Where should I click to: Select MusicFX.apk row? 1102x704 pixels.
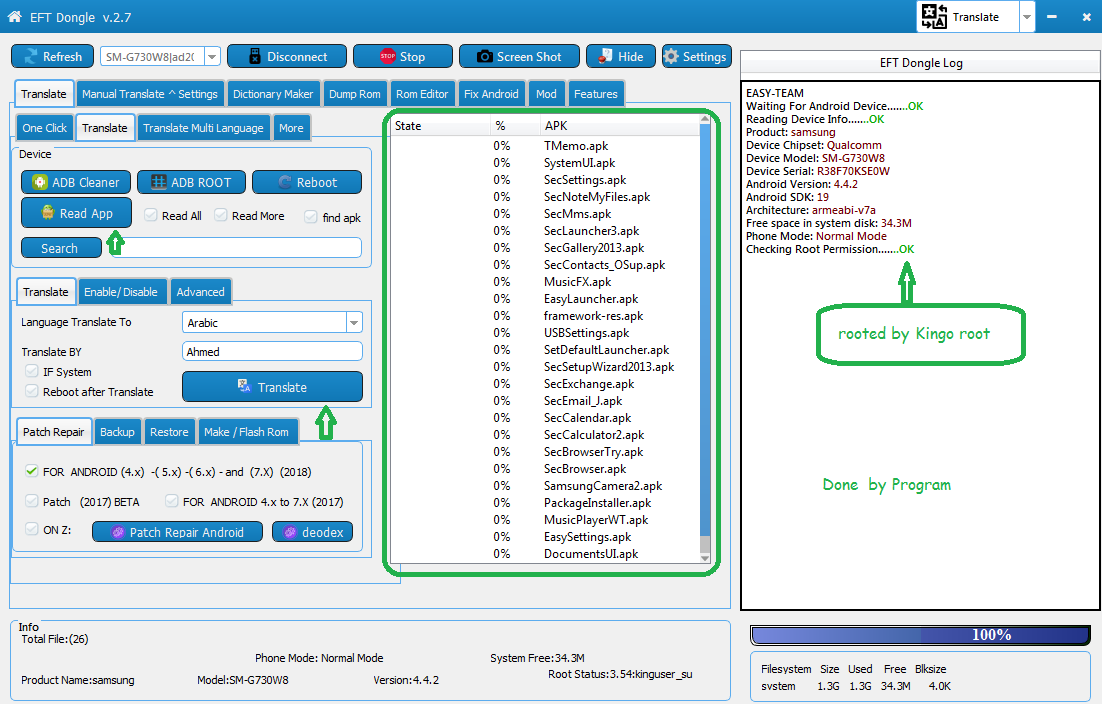[x=545, y=282]
